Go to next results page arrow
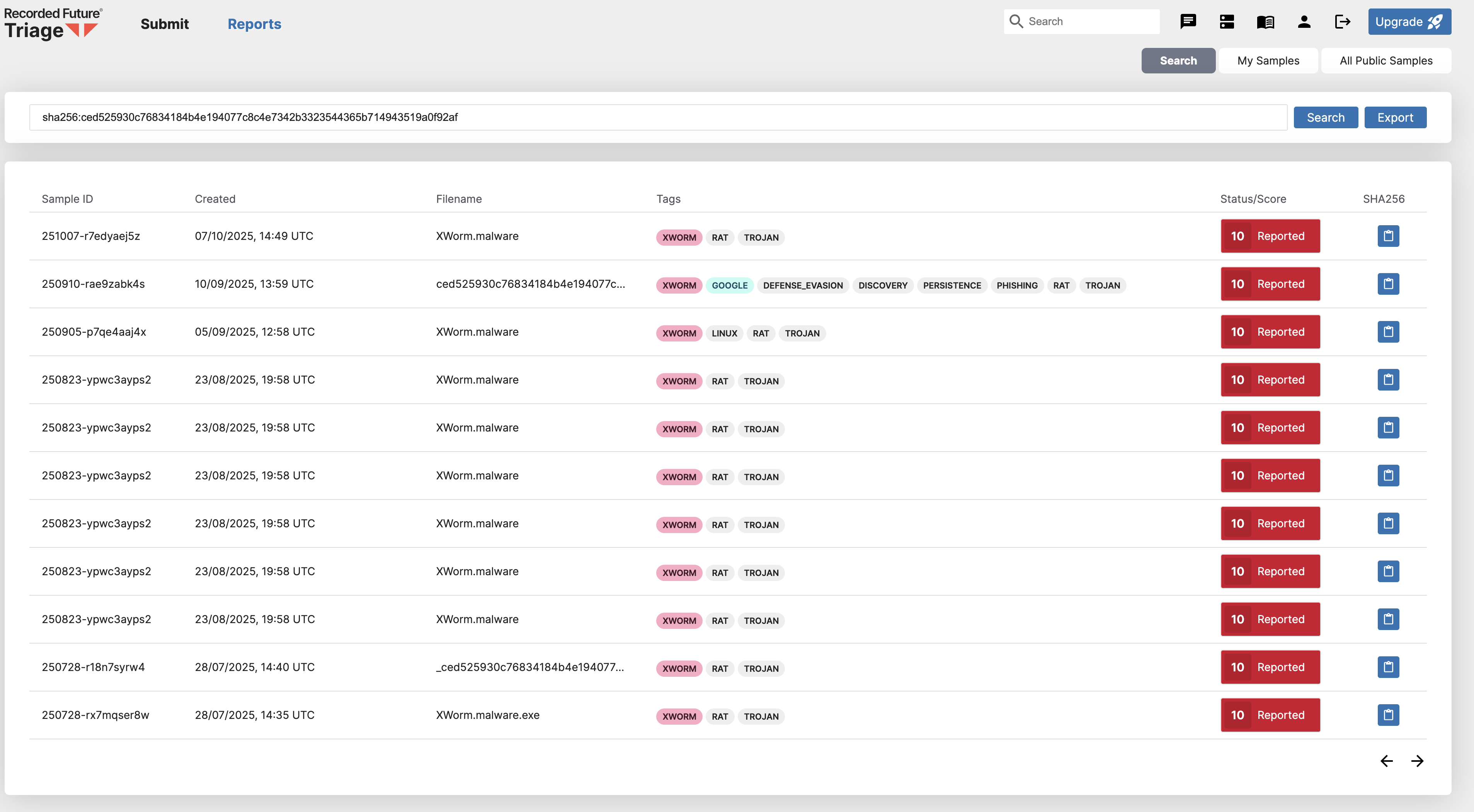 point(1417,761)
